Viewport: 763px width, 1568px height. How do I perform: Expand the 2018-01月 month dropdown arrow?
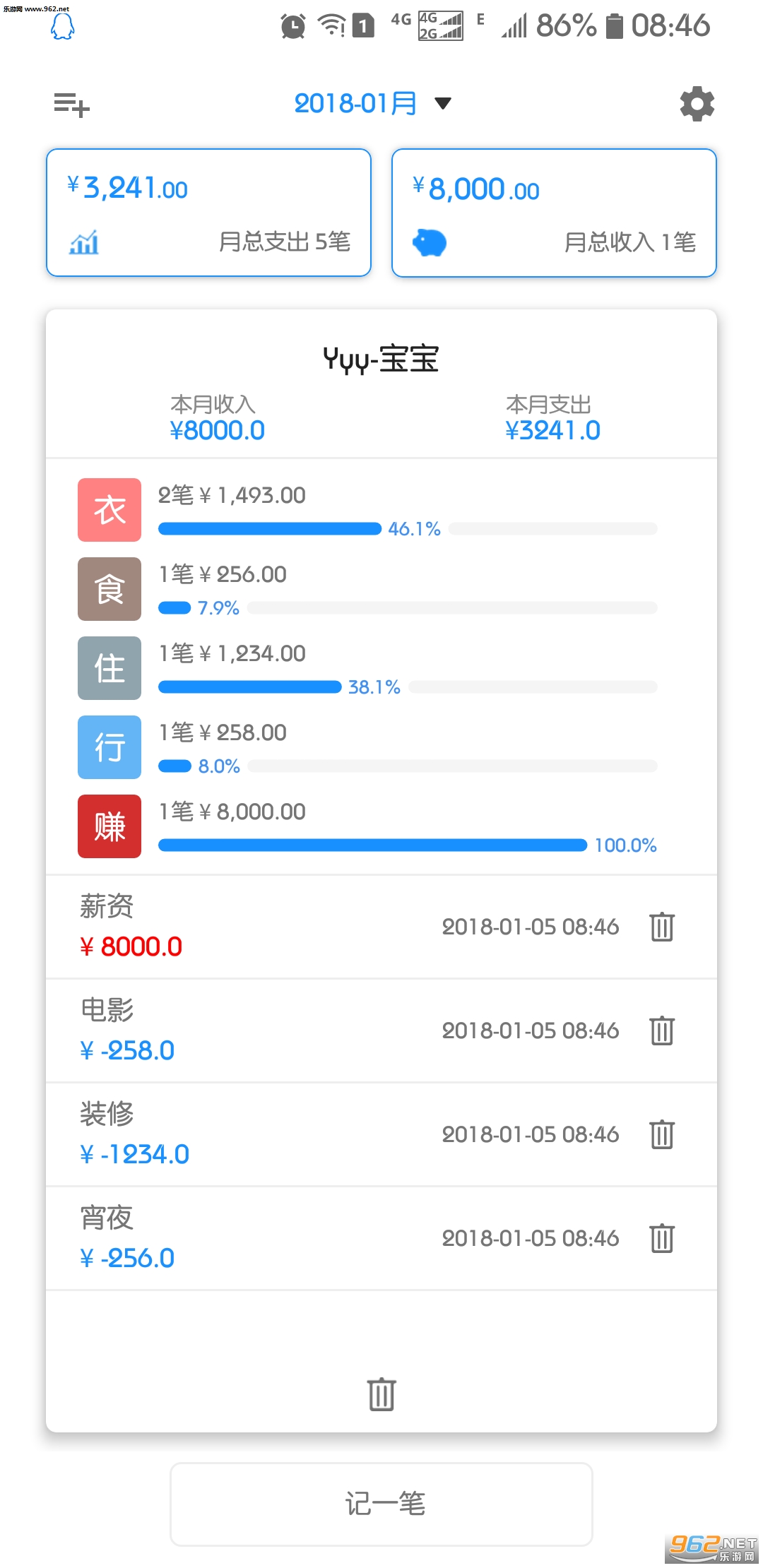coord(443,104)
